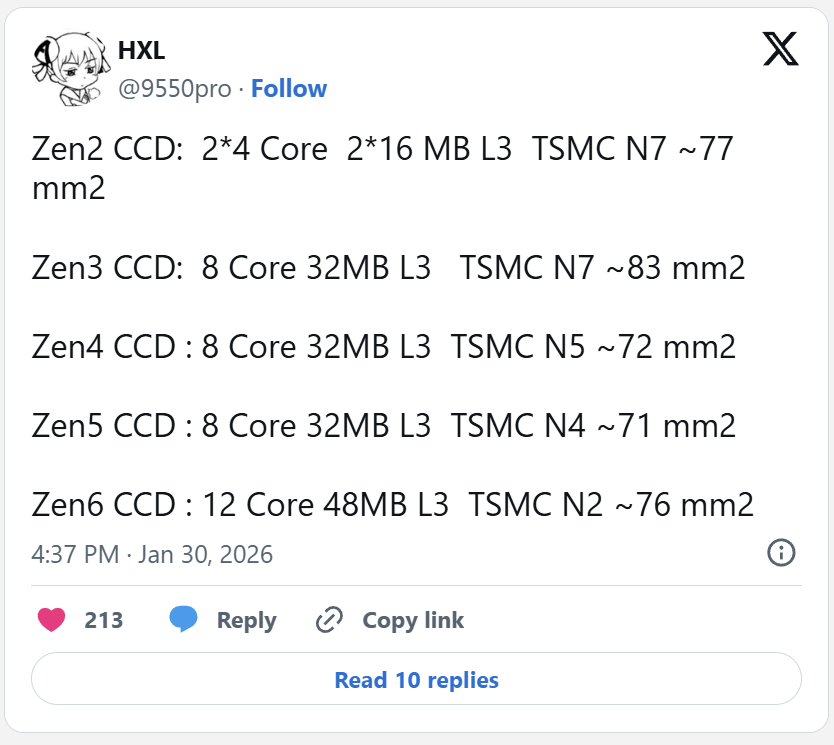
Task: Click the Zen5 CCD line of text
Action: (384, 426)
